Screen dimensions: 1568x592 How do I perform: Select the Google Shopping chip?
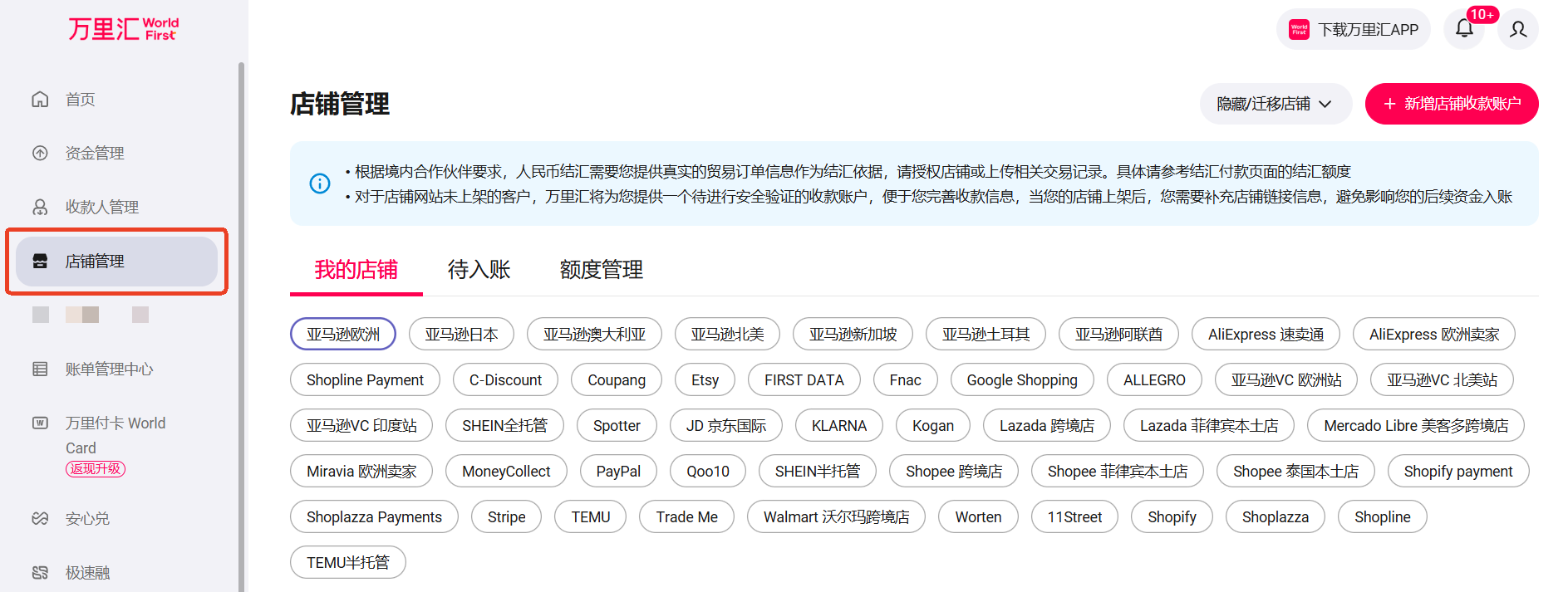coord(1022,379)
